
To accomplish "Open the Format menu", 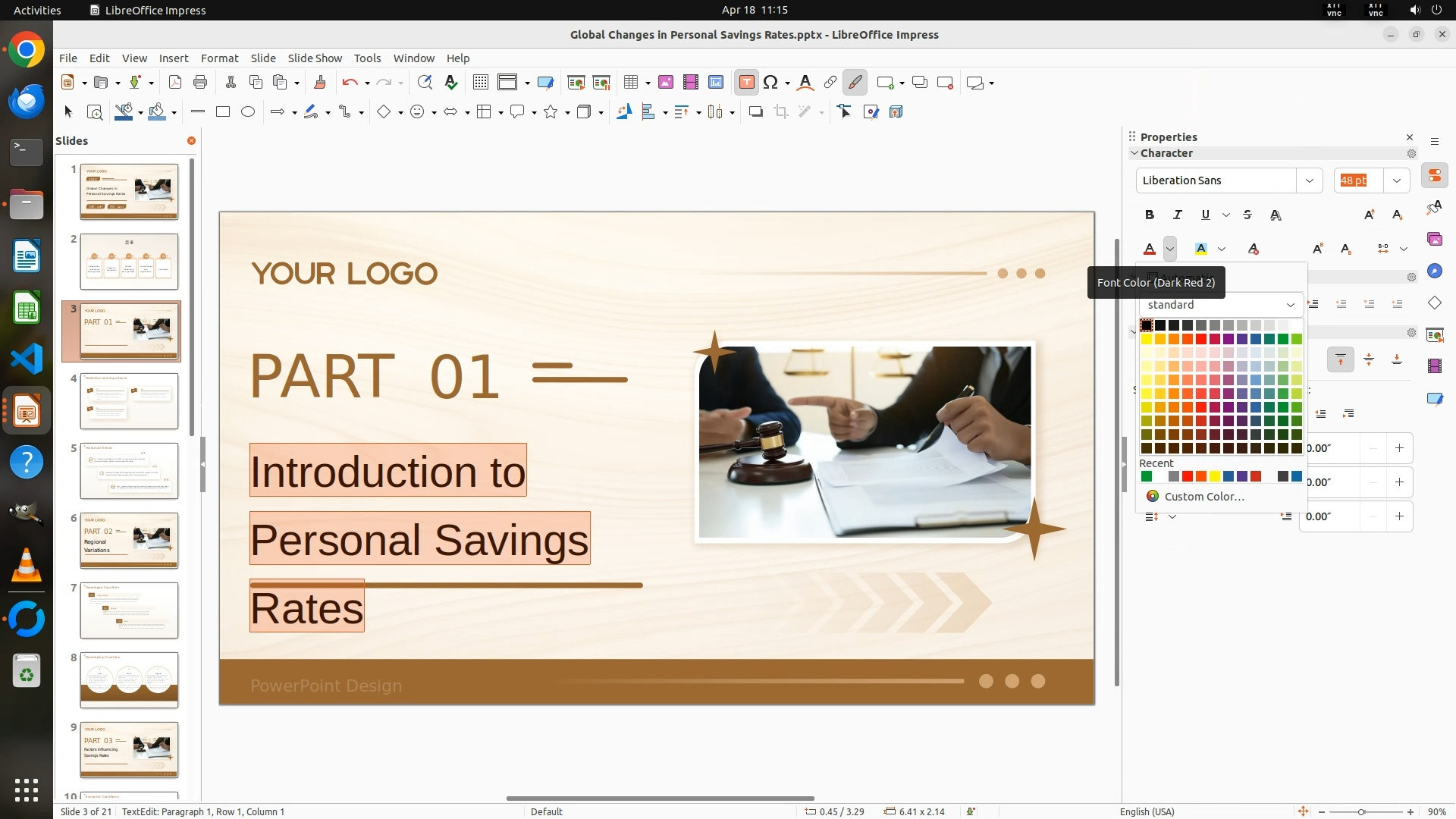I will 219,58.
